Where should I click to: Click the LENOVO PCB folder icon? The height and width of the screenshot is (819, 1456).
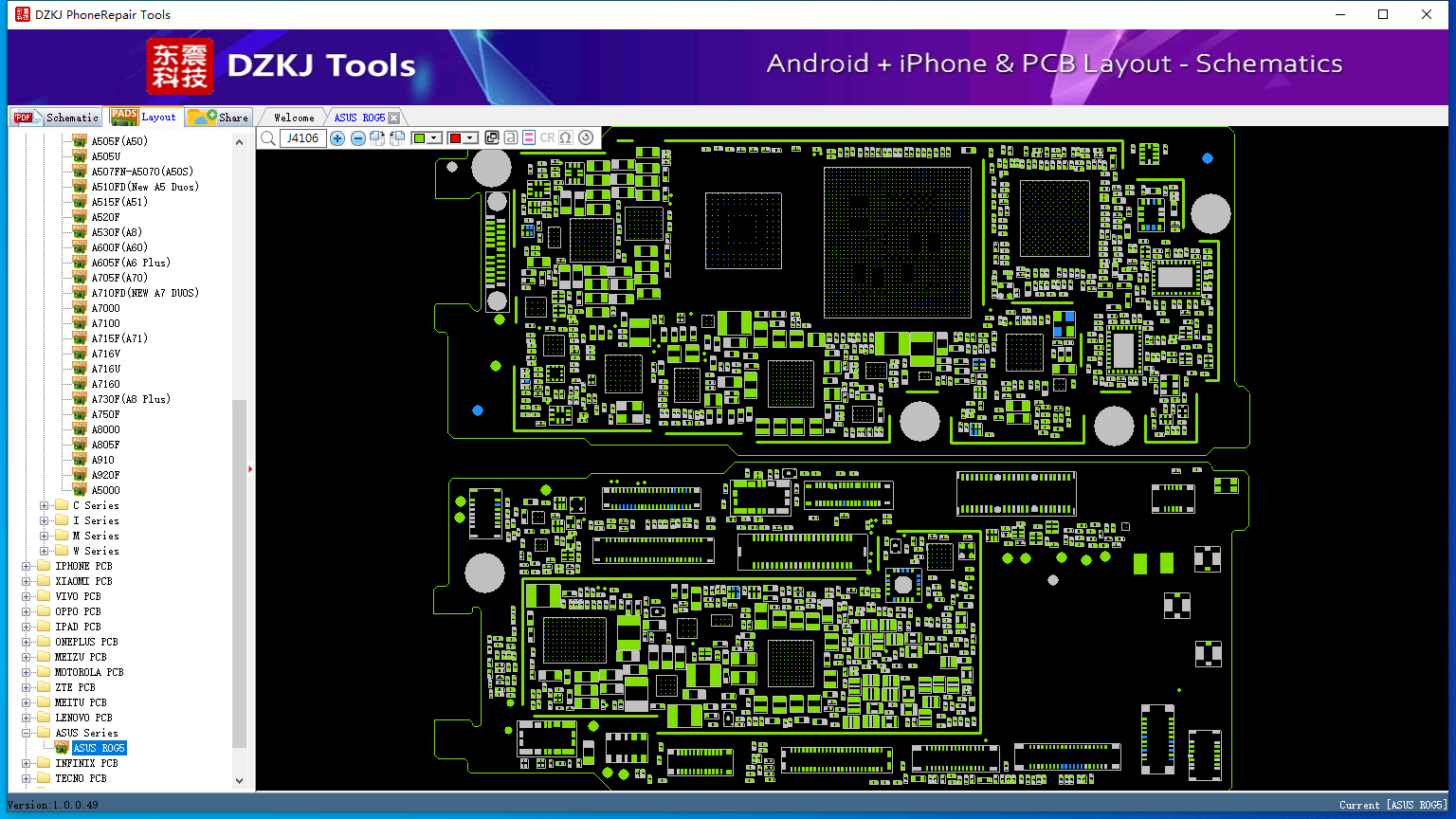[44, 718]
